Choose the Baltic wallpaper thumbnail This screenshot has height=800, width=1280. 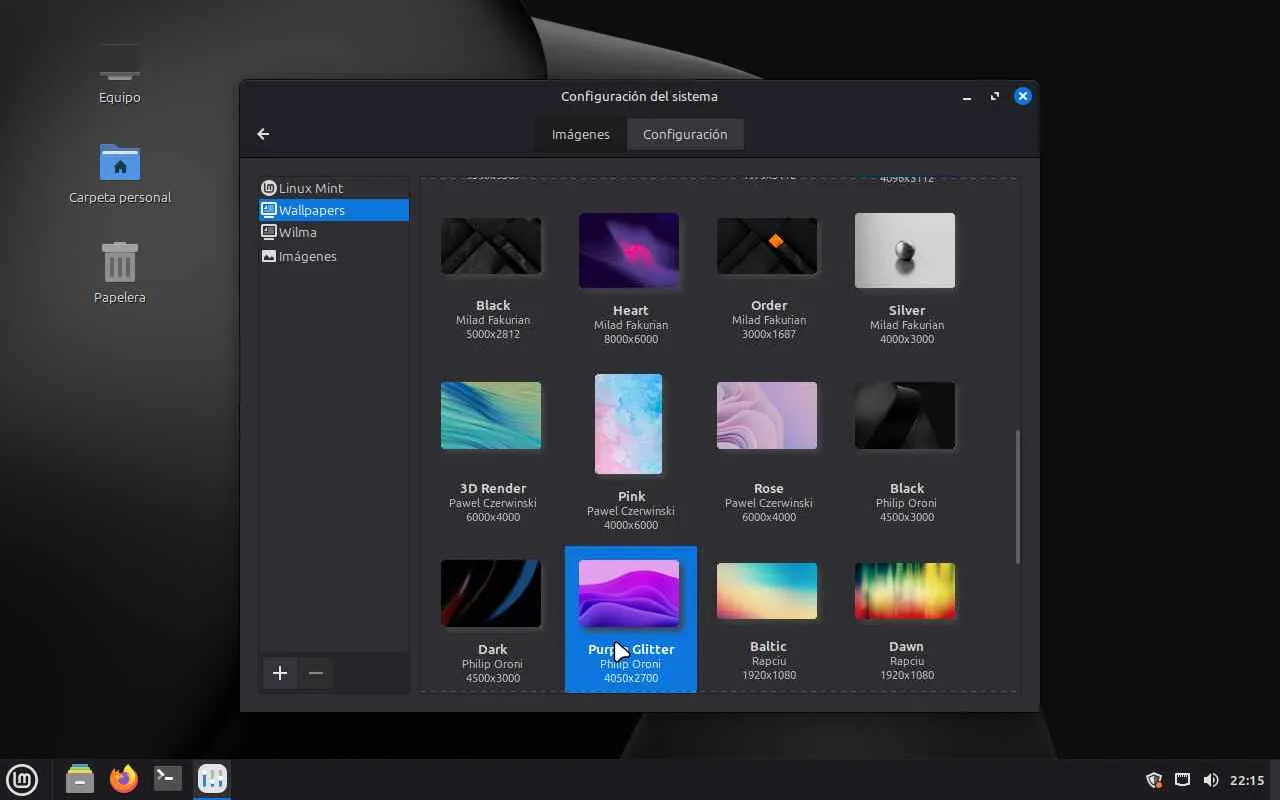pyautogui.click(x=767, y=591)
